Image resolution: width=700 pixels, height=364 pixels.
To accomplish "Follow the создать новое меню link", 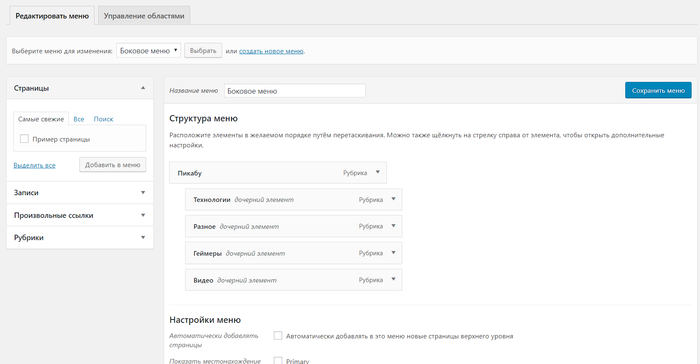I will [271, 51].
